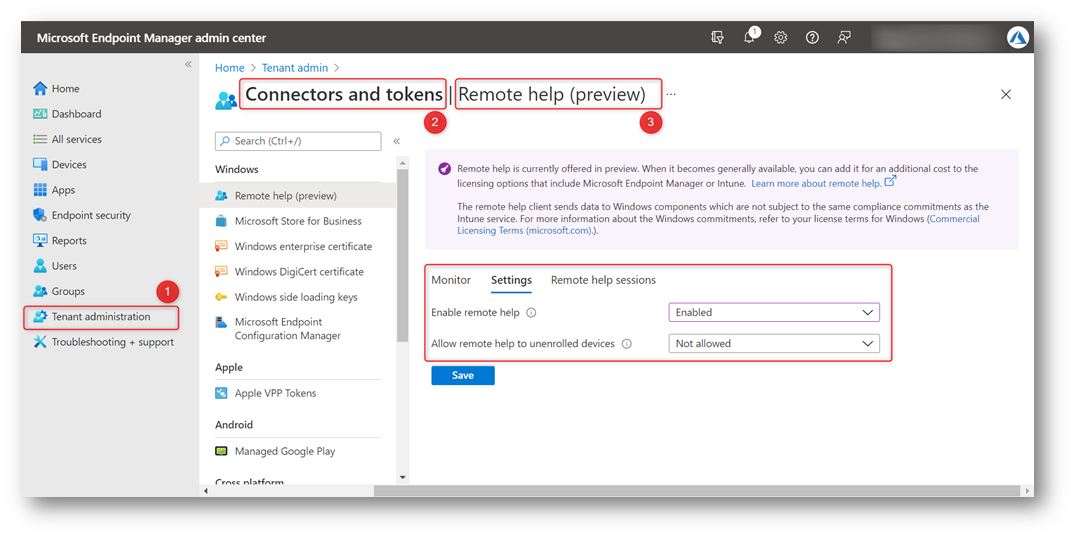Open Users in the sidebar
The image size is (1076, 539).
click(55, 266)
